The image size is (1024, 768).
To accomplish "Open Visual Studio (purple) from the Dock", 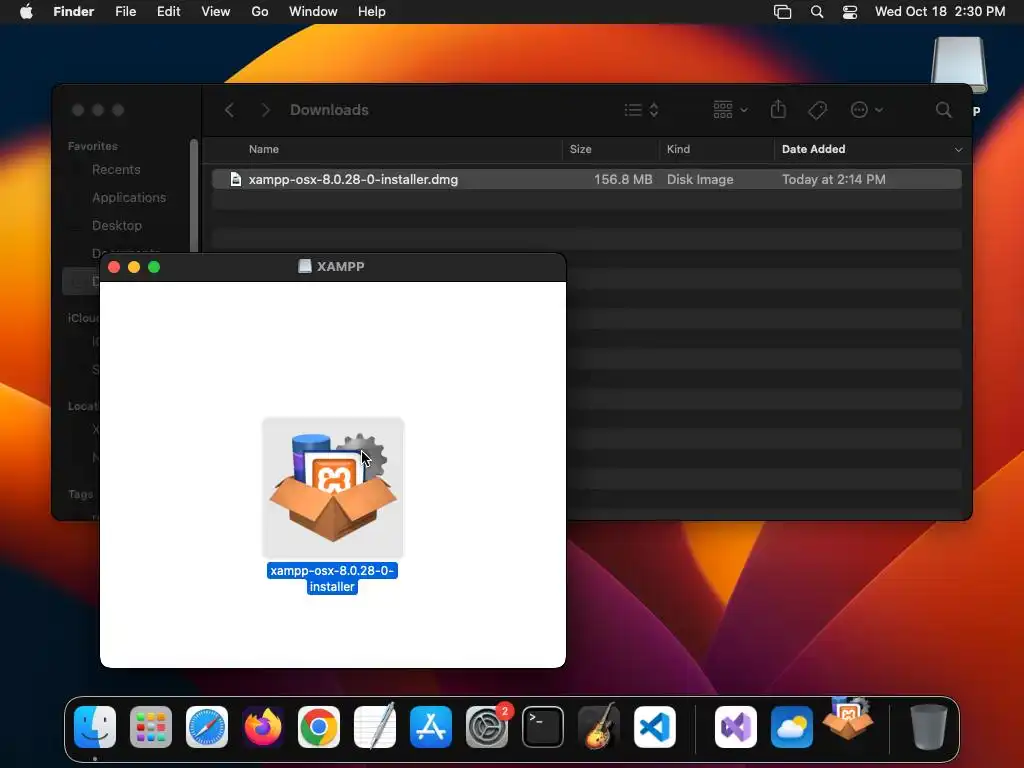I will [736, 727].
